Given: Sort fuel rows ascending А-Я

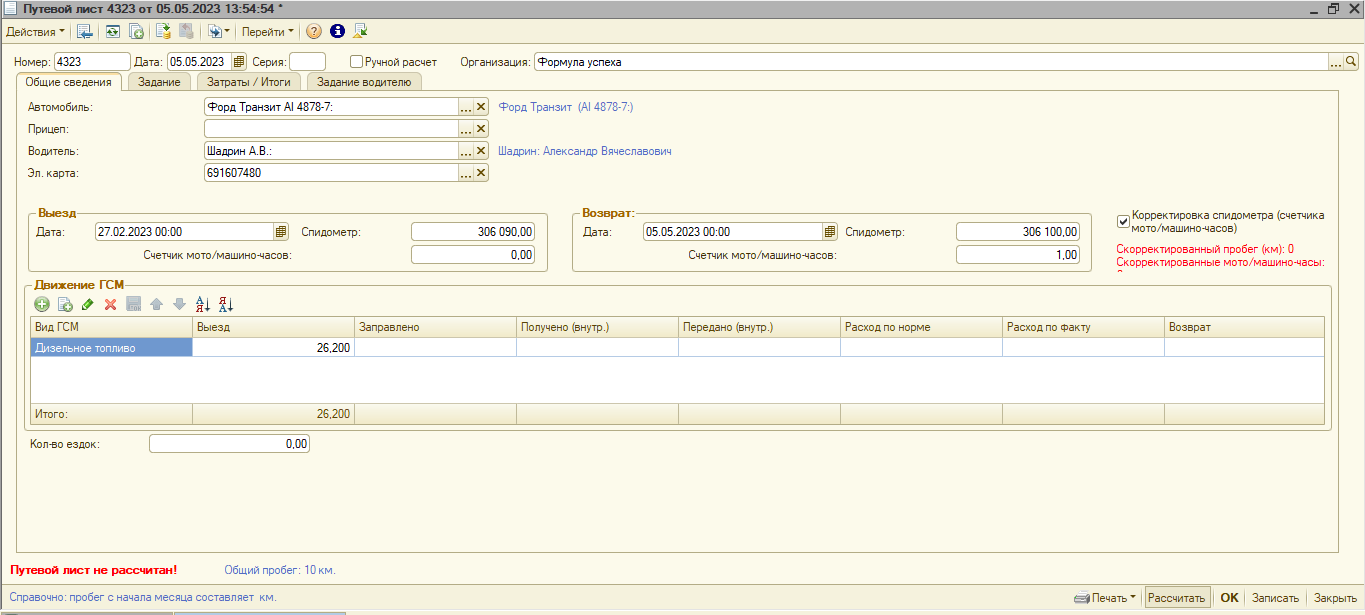Looking at the screenshot, I should [x=203, y=304].
